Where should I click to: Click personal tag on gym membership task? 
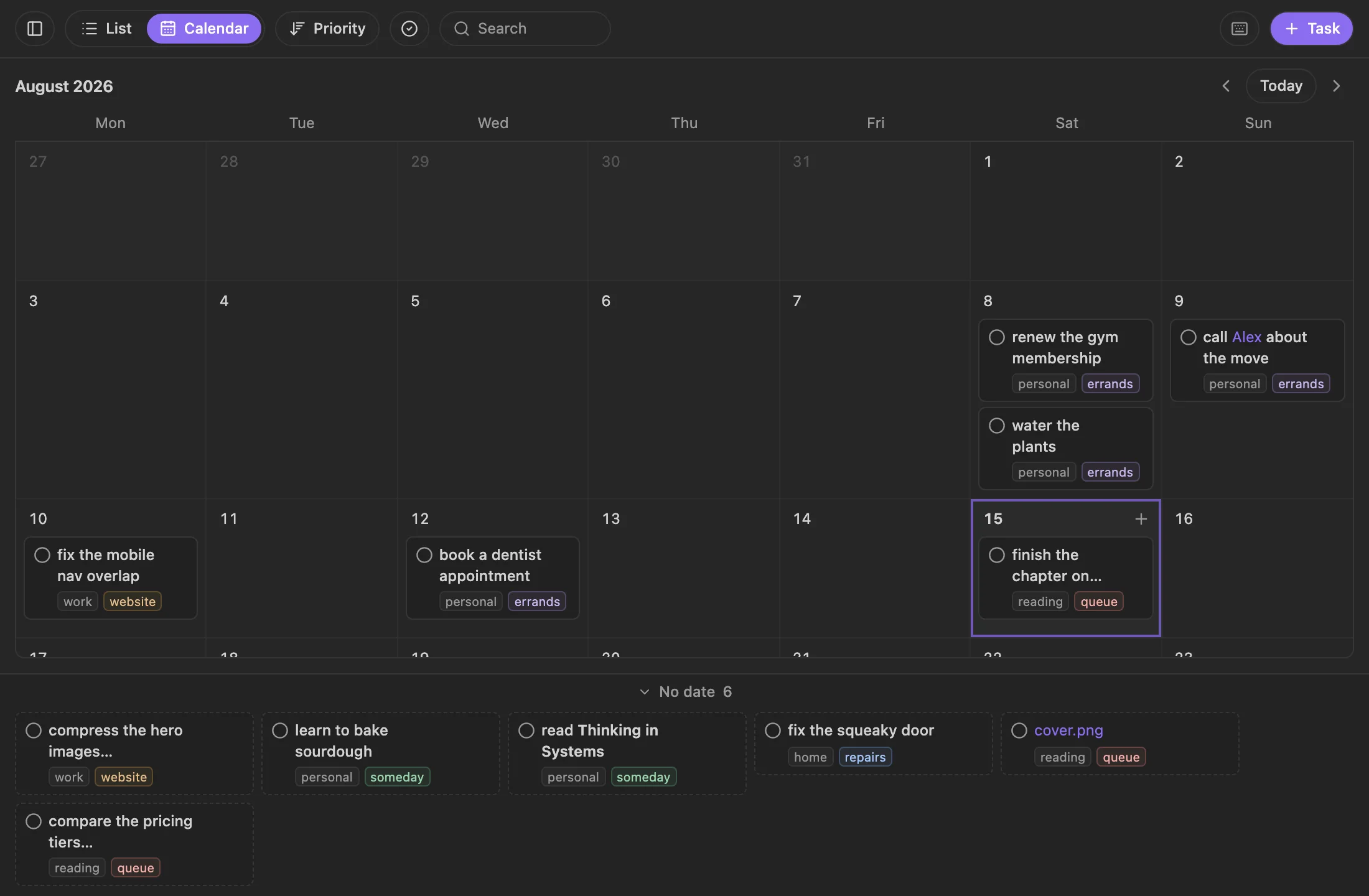click(1044, 384)
